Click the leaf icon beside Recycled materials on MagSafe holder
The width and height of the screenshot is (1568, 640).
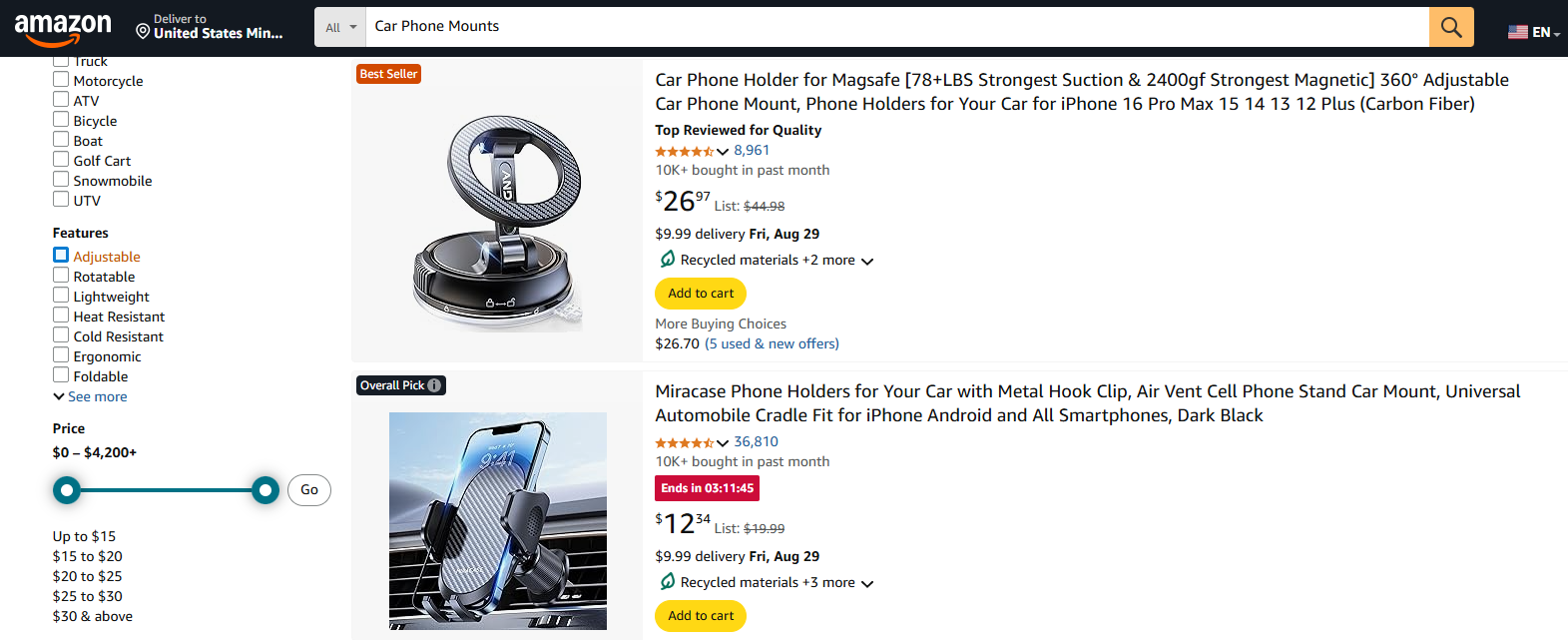coord(666,259)
